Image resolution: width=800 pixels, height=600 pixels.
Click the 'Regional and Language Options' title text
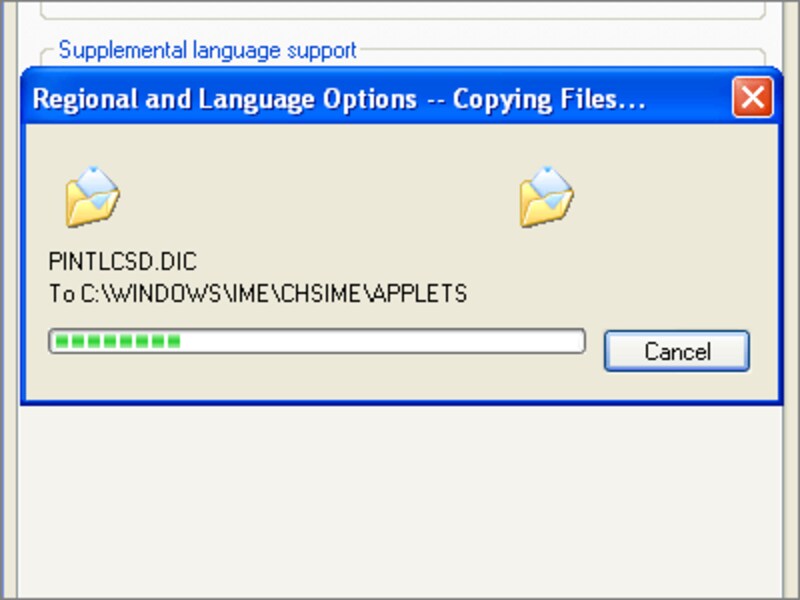click(x=224, y=100)
